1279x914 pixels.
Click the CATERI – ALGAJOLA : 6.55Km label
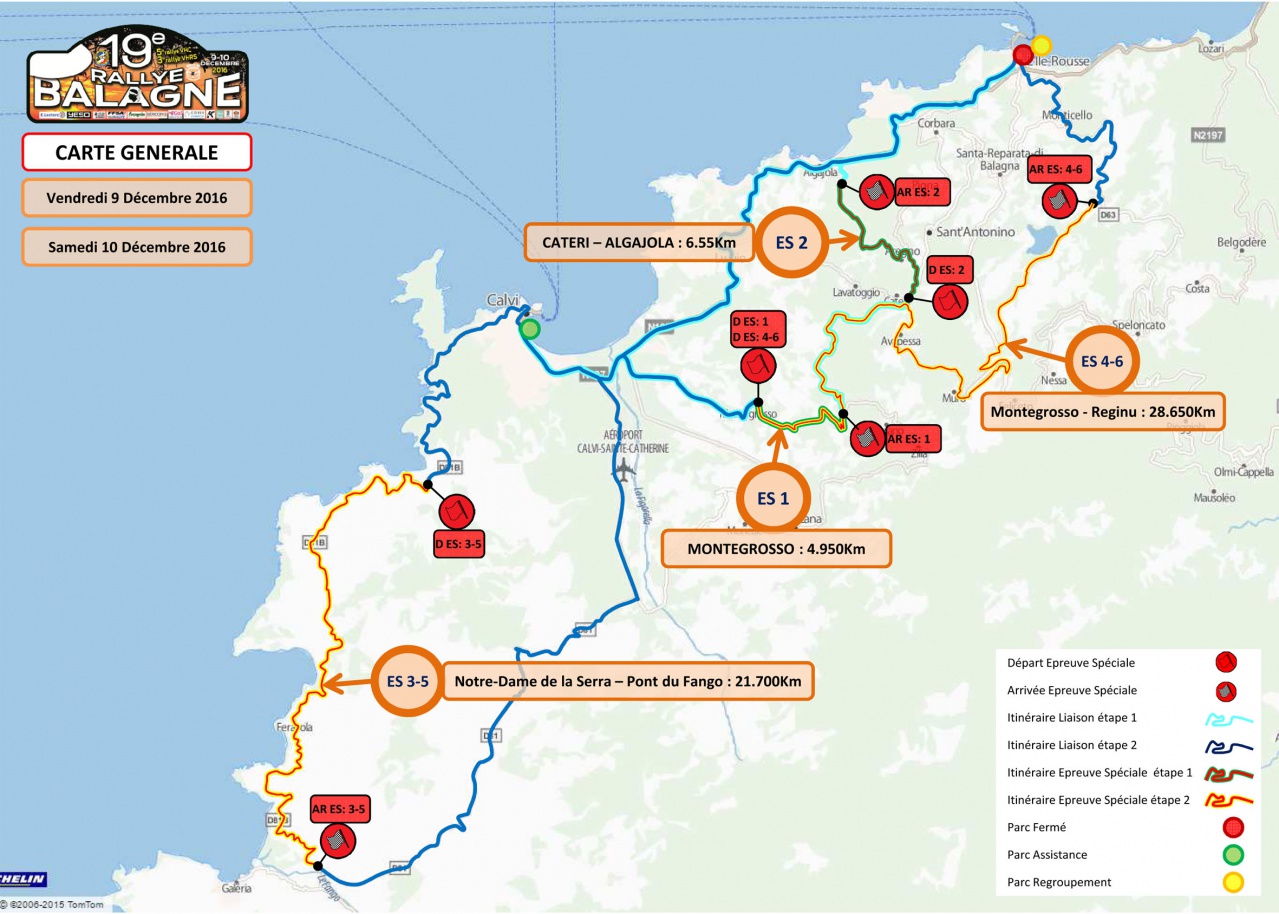tap(640, 242)
